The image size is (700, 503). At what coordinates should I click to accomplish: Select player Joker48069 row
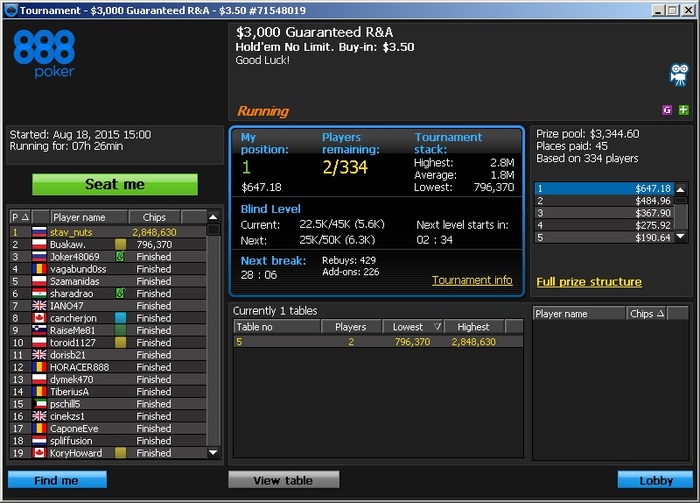(x=108, y=257)
